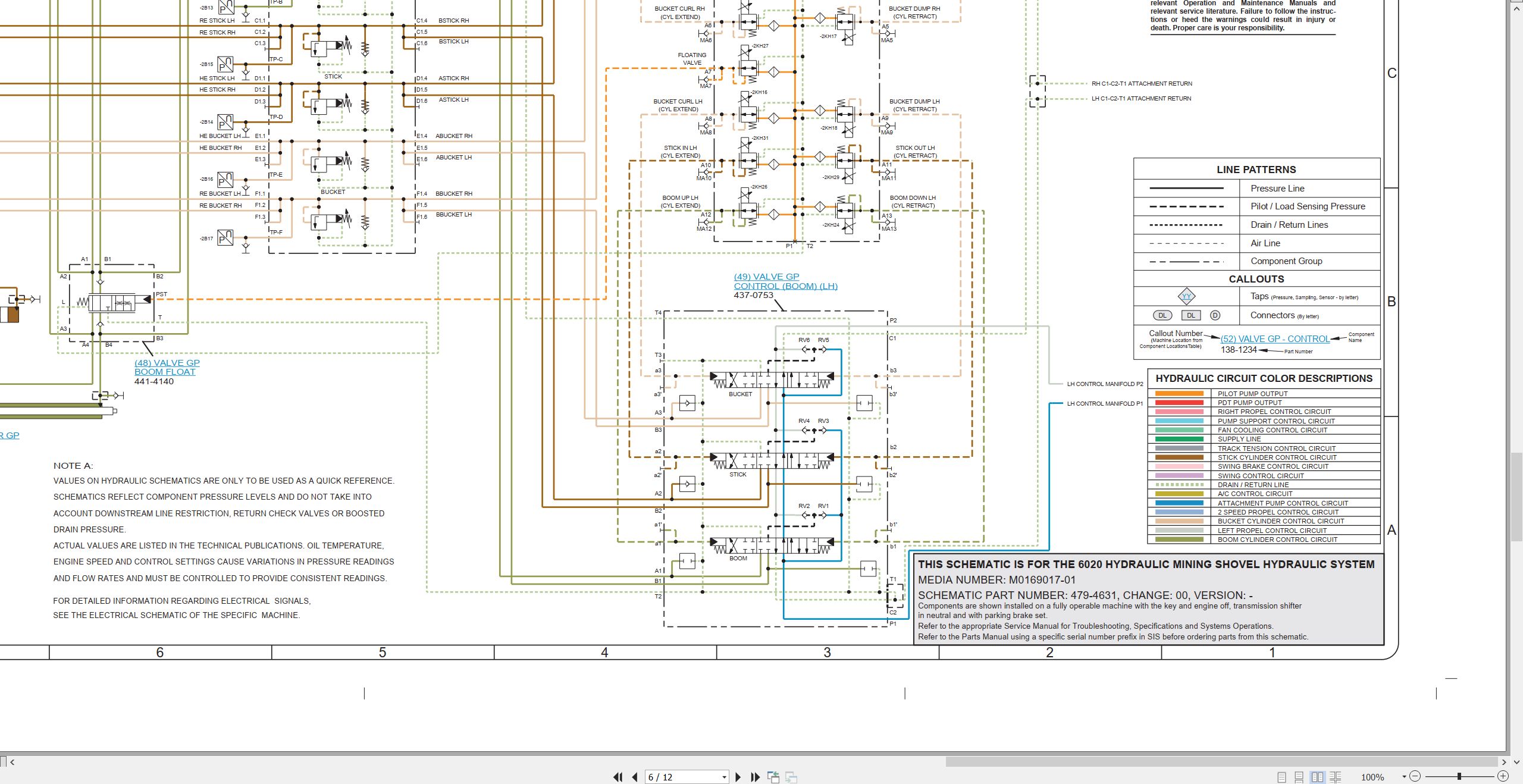Click the partially visible R GP link
The image size is (1523, 784).
(10, 435)
